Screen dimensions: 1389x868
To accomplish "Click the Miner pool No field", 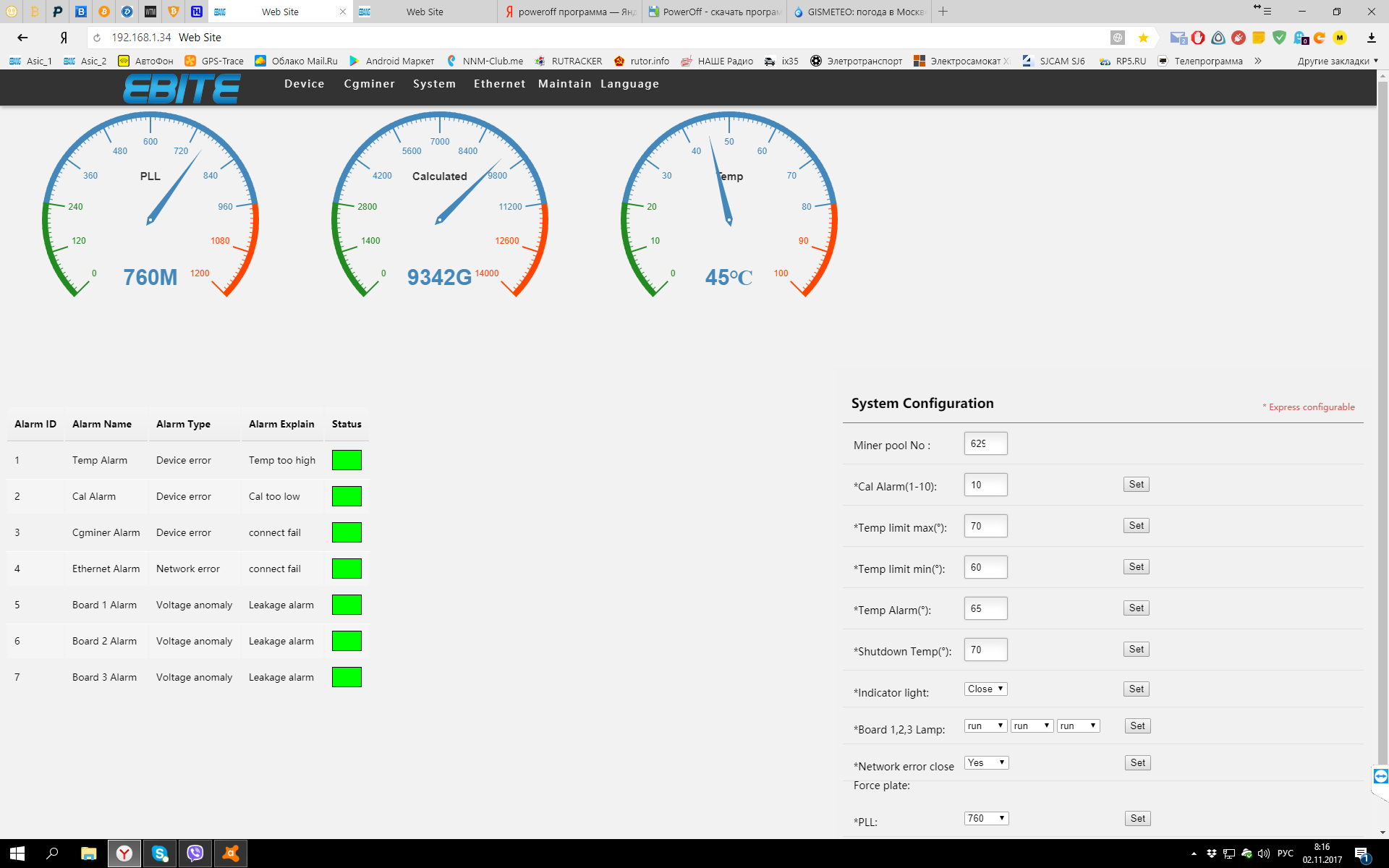I will tap(985, 443).
